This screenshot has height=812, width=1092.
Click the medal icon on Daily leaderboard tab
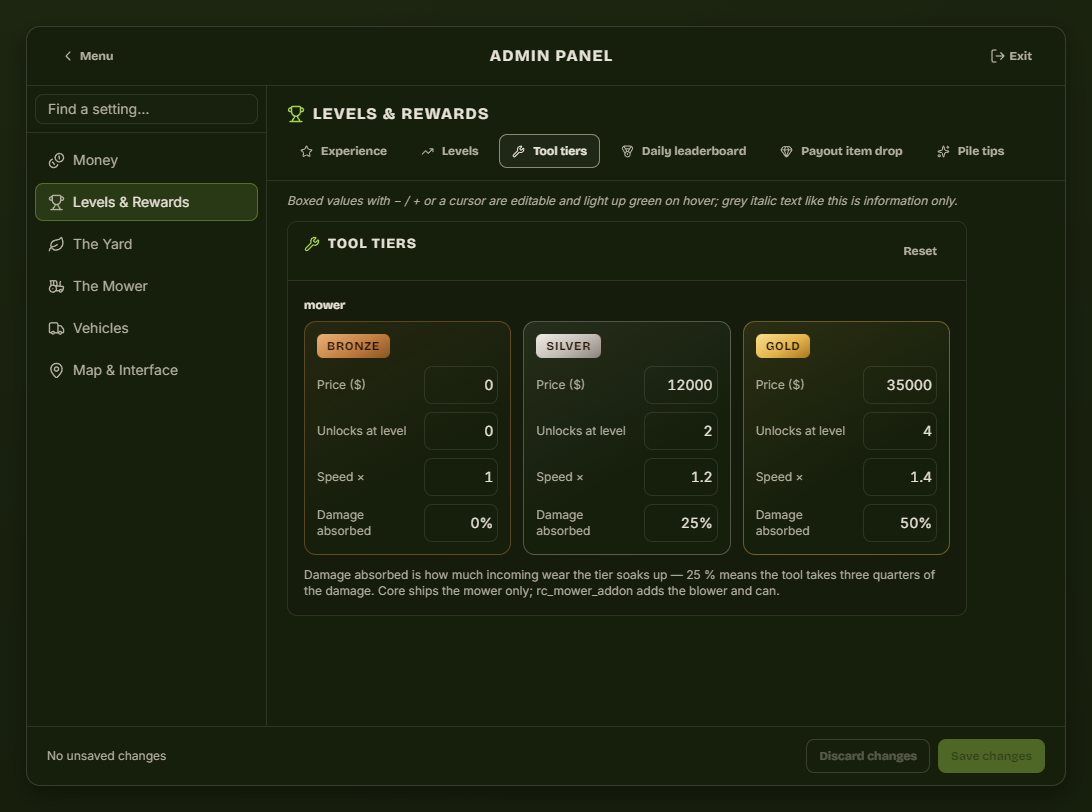click(x=627, y=151)
